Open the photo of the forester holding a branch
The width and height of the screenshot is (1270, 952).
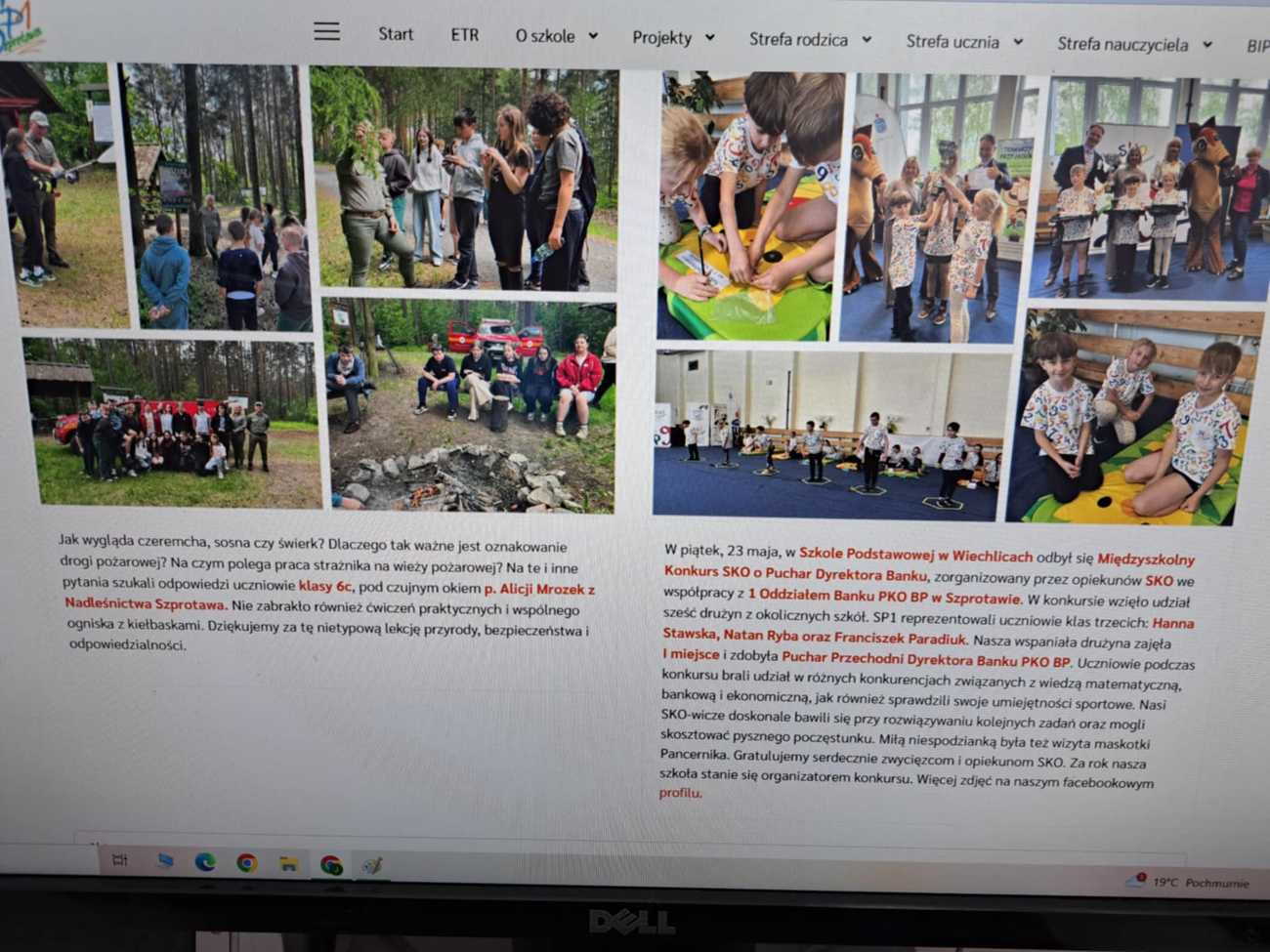[464, 179]
